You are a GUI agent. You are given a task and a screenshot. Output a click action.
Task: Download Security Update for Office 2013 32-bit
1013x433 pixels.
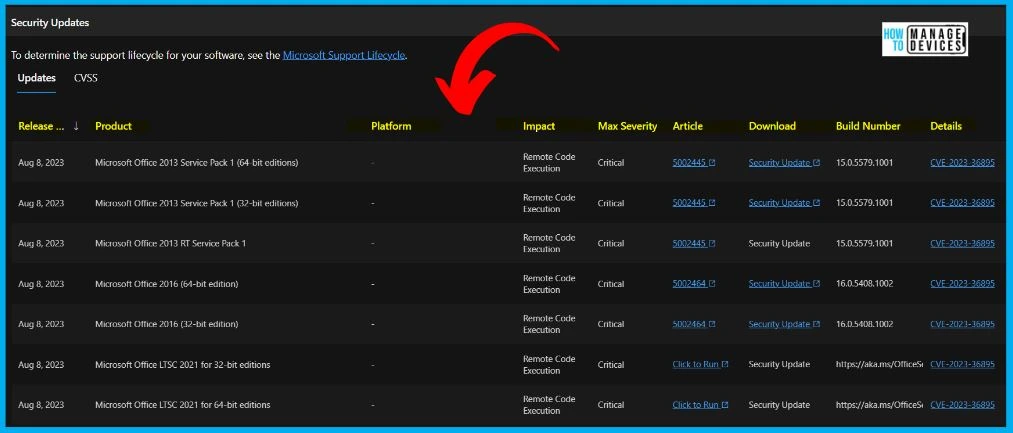[x=784, y=203]
